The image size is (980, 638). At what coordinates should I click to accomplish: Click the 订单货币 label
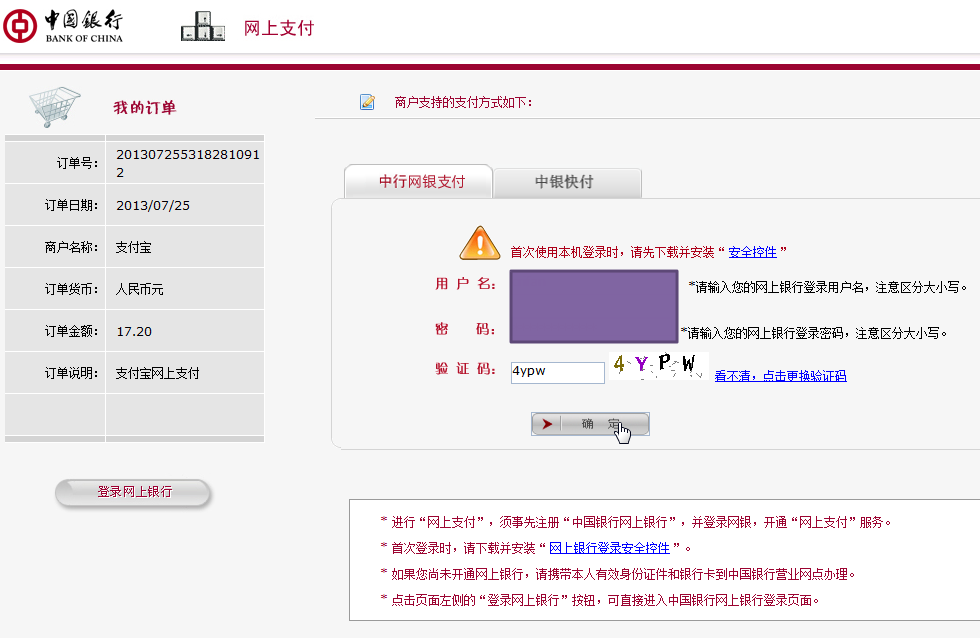point(71,289)
